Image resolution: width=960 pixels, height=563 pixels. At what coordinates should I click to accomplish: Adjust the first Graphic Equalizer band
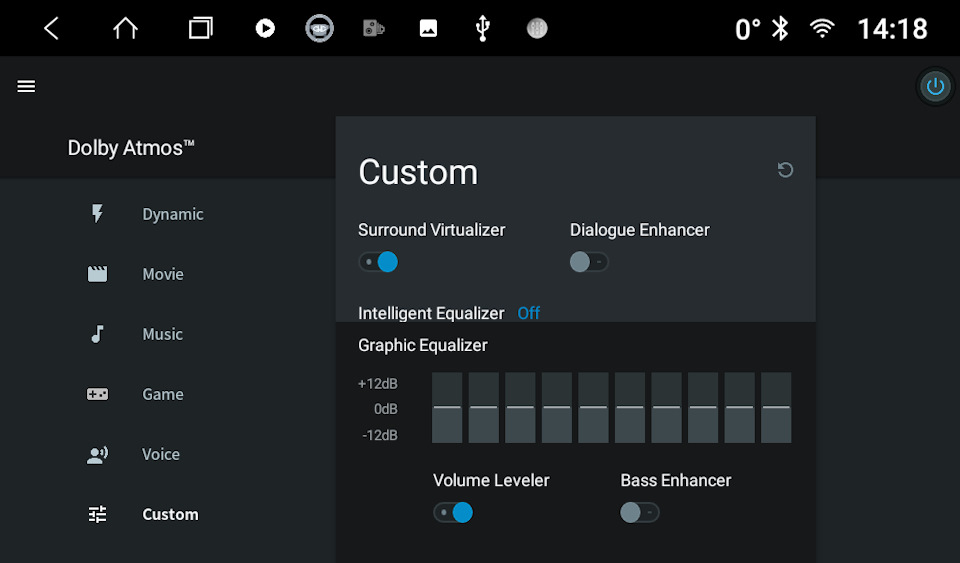coord(447,407)
